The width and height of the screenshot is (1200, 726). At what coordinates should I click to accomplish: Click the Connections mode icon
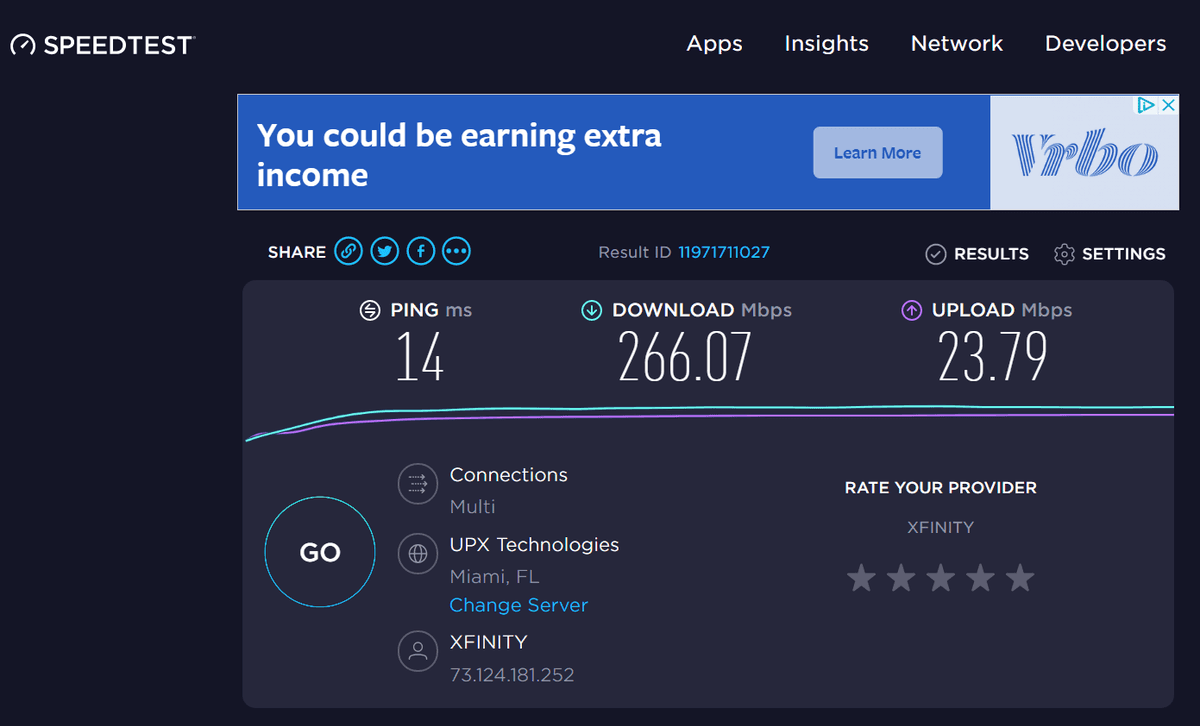coord(417,484)
